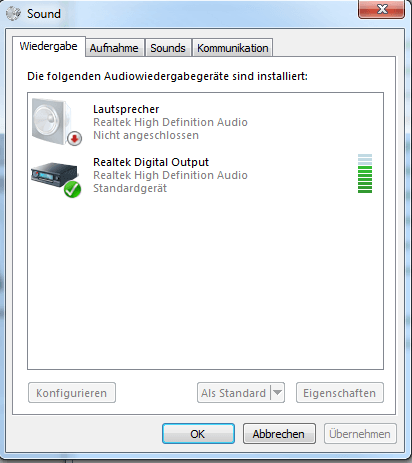Switch to the Aufnahme tab

point(114,48)
